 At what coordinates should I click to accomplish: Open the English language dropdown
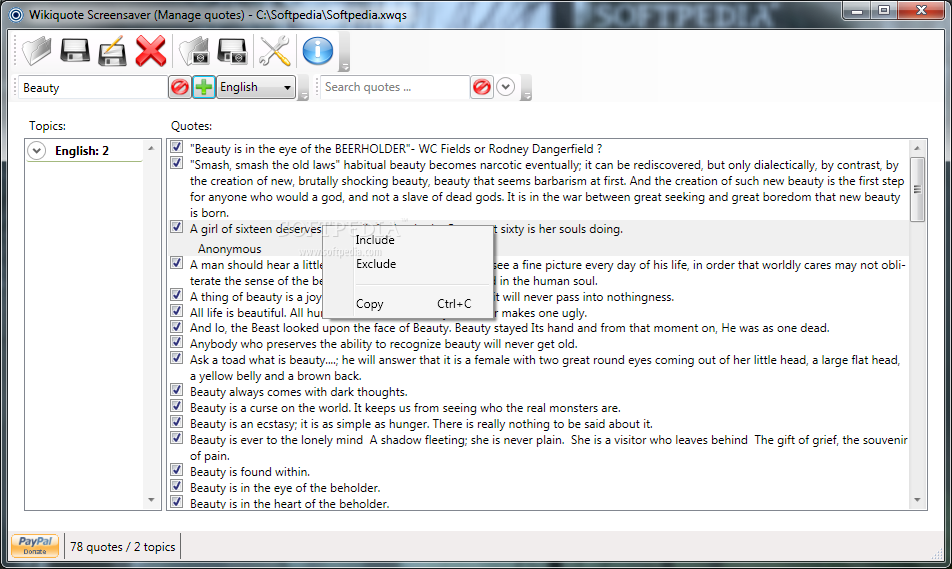click(x=256, y=87)
